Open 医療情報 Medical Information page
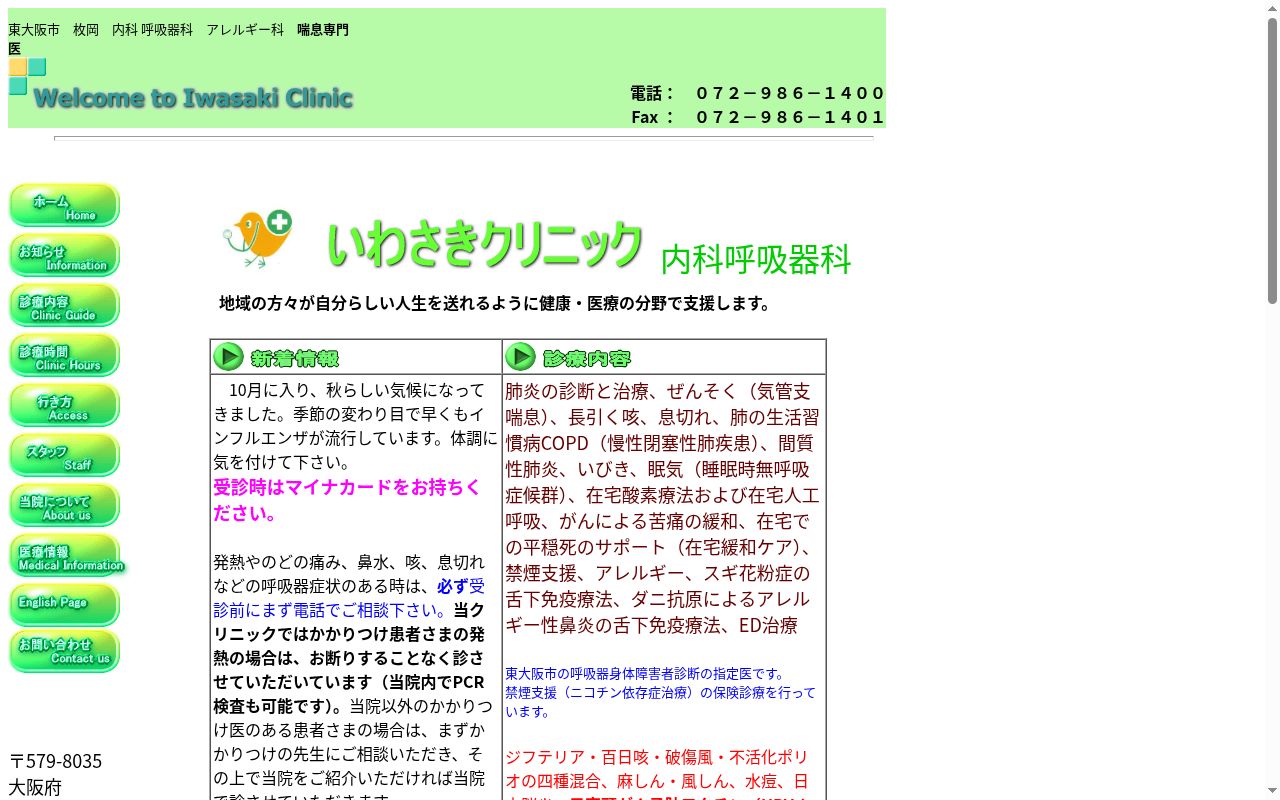 point(68,555)
